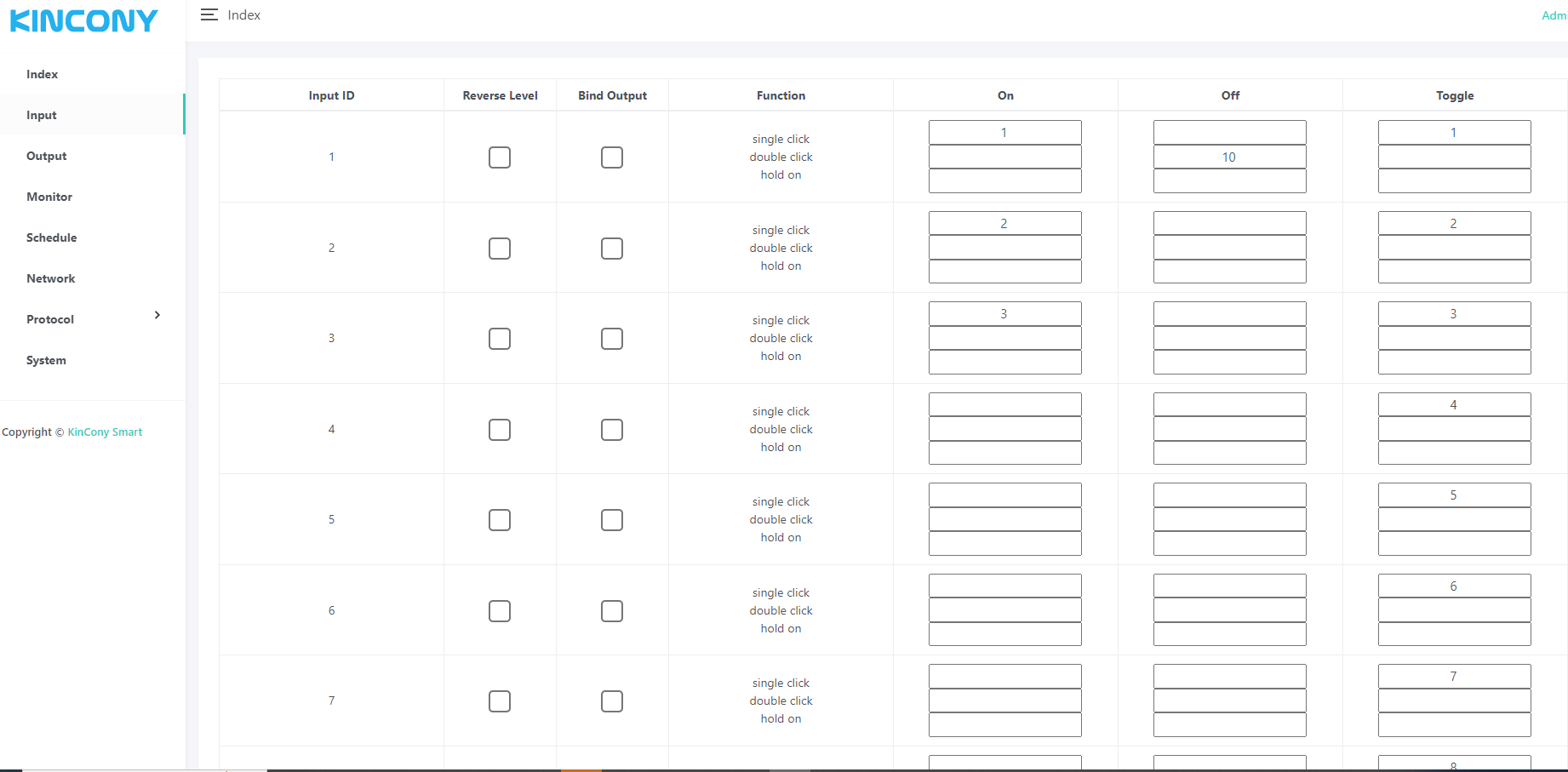Open the Output menu item
The image size is (1568, 772).
click(x=46, y=156)
